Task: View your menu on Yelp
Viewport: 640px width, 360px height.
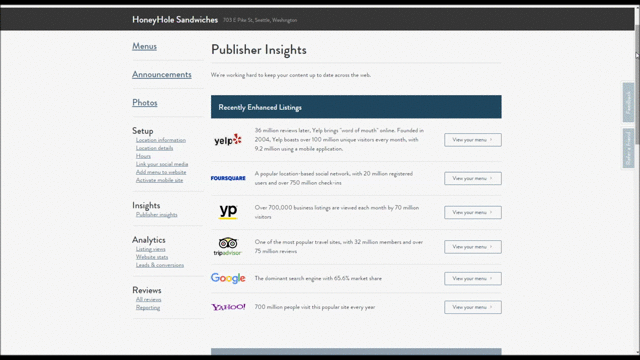Action: (x=473, y=140)
